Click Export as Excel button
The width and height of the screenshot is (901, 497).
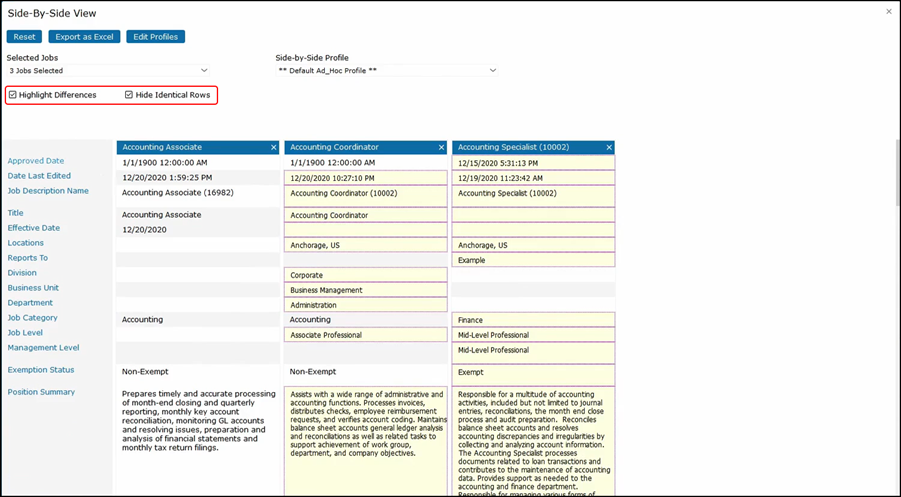click(84, 37)
